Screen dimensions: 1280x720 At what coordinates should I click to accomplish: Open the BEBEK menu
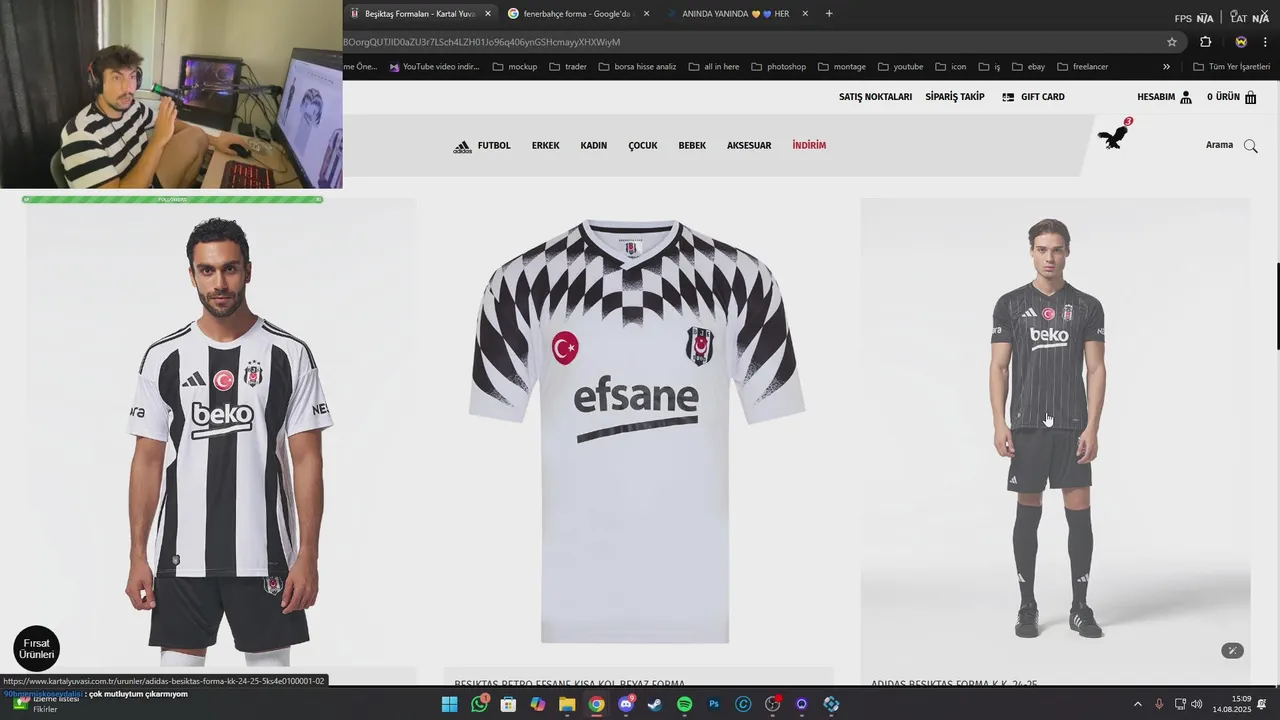(692, 146)
